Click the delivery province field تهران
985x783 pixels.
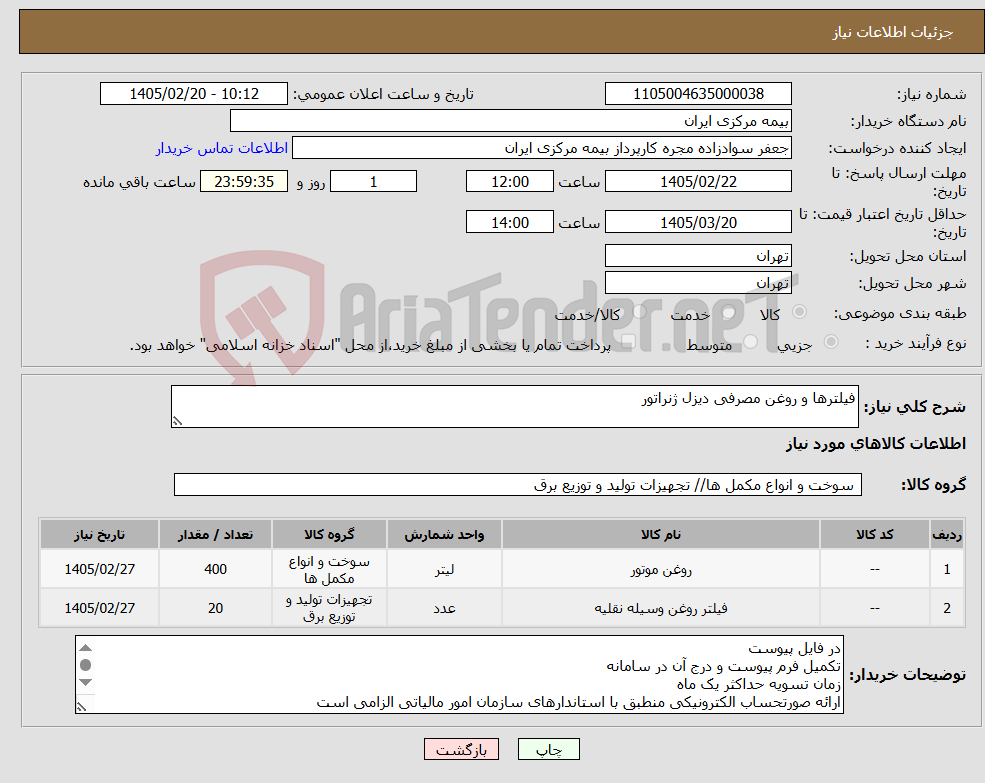[x=698, y=256]
